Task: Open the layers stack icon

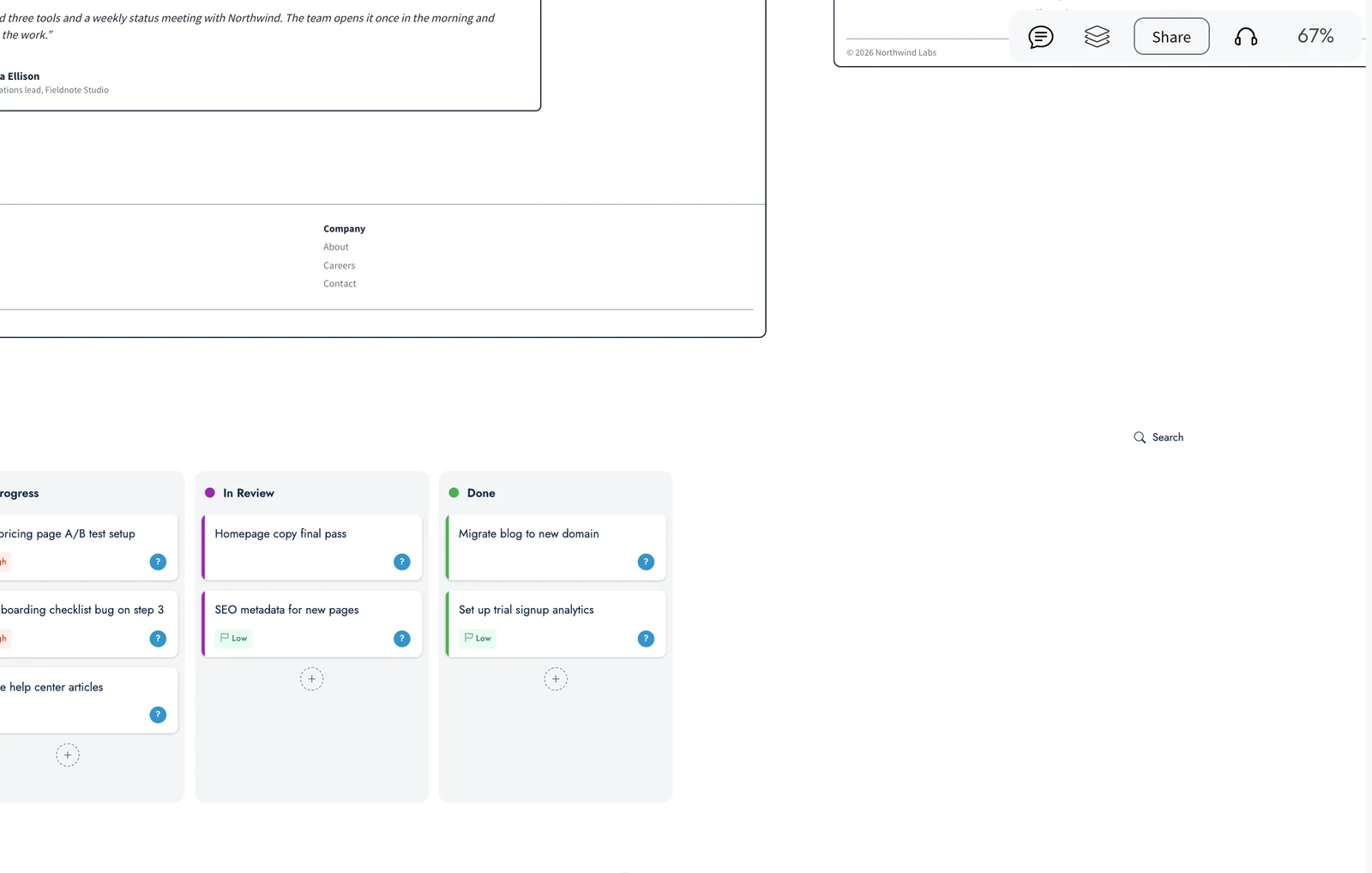Action: click(1097, 36)
